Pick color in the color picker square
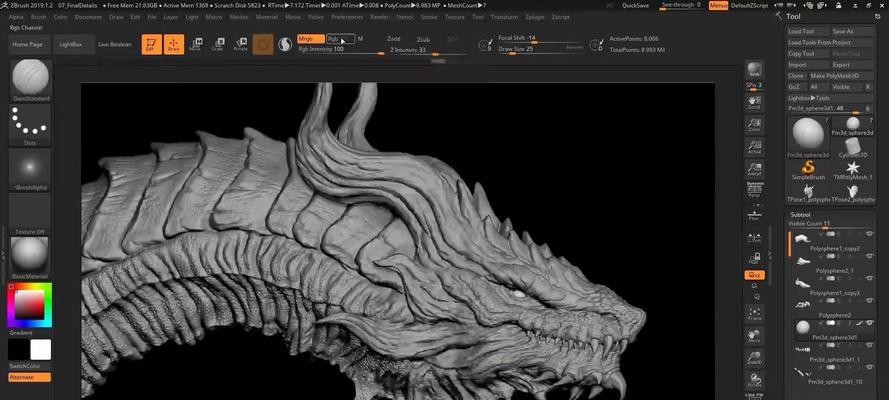The width and height of the screenshot is (889, 400). point(29,305)
